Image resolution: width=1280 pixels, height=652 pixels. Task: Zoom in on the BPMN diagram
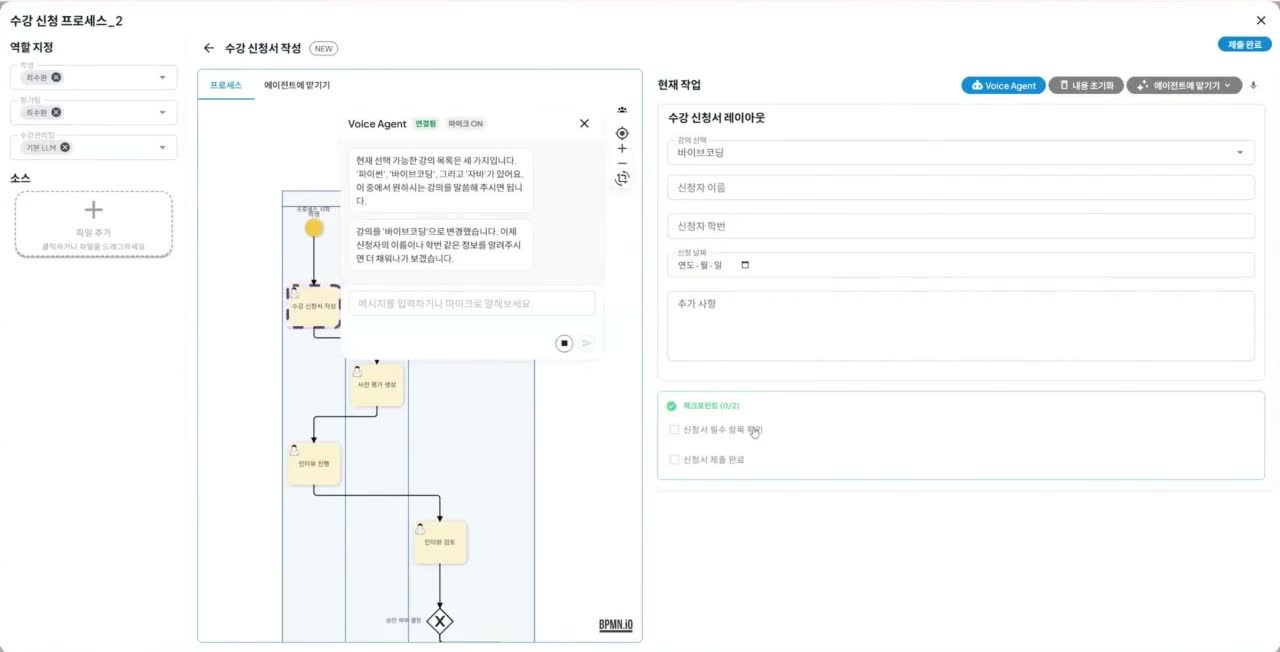pyautogui.click(x=622, y=149)
